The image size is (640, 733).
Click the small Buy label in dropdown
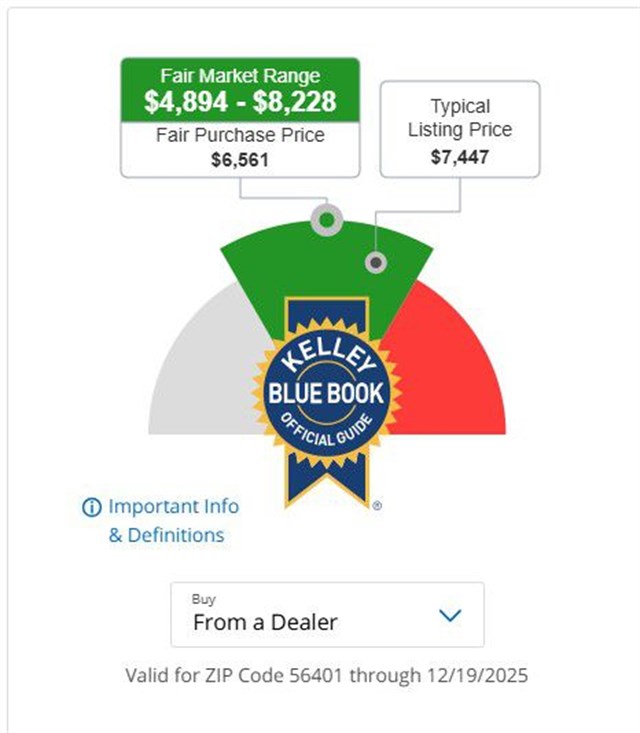[203, 599]
